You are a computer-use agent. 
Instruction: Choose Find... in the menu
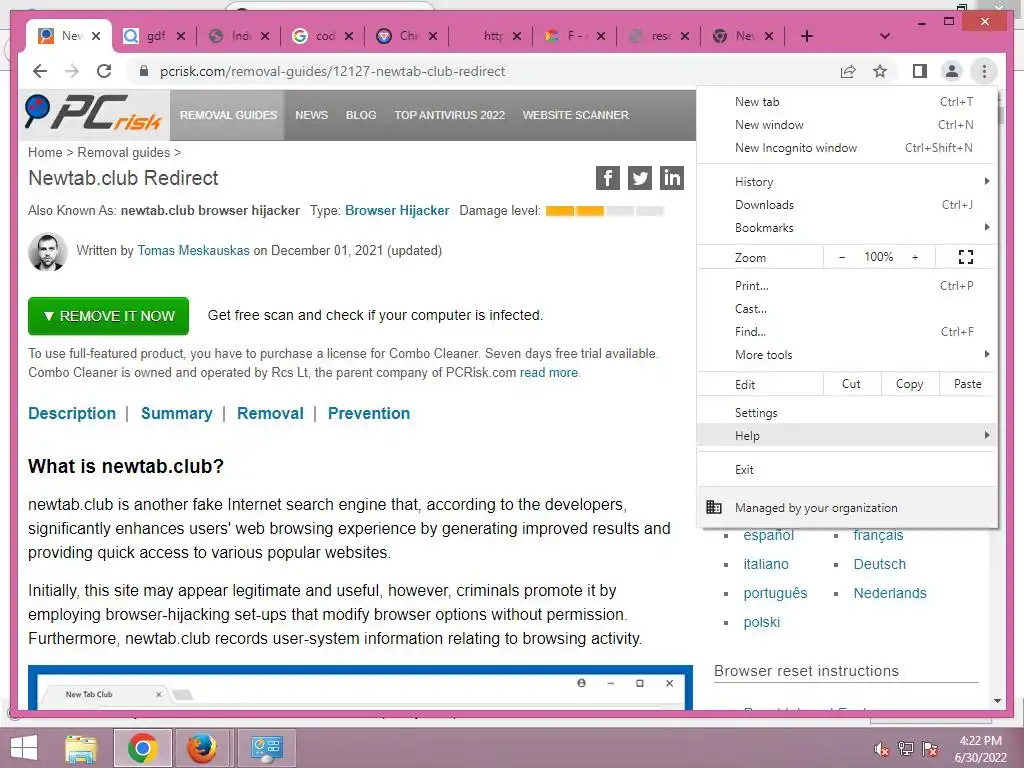pos(846,332)
